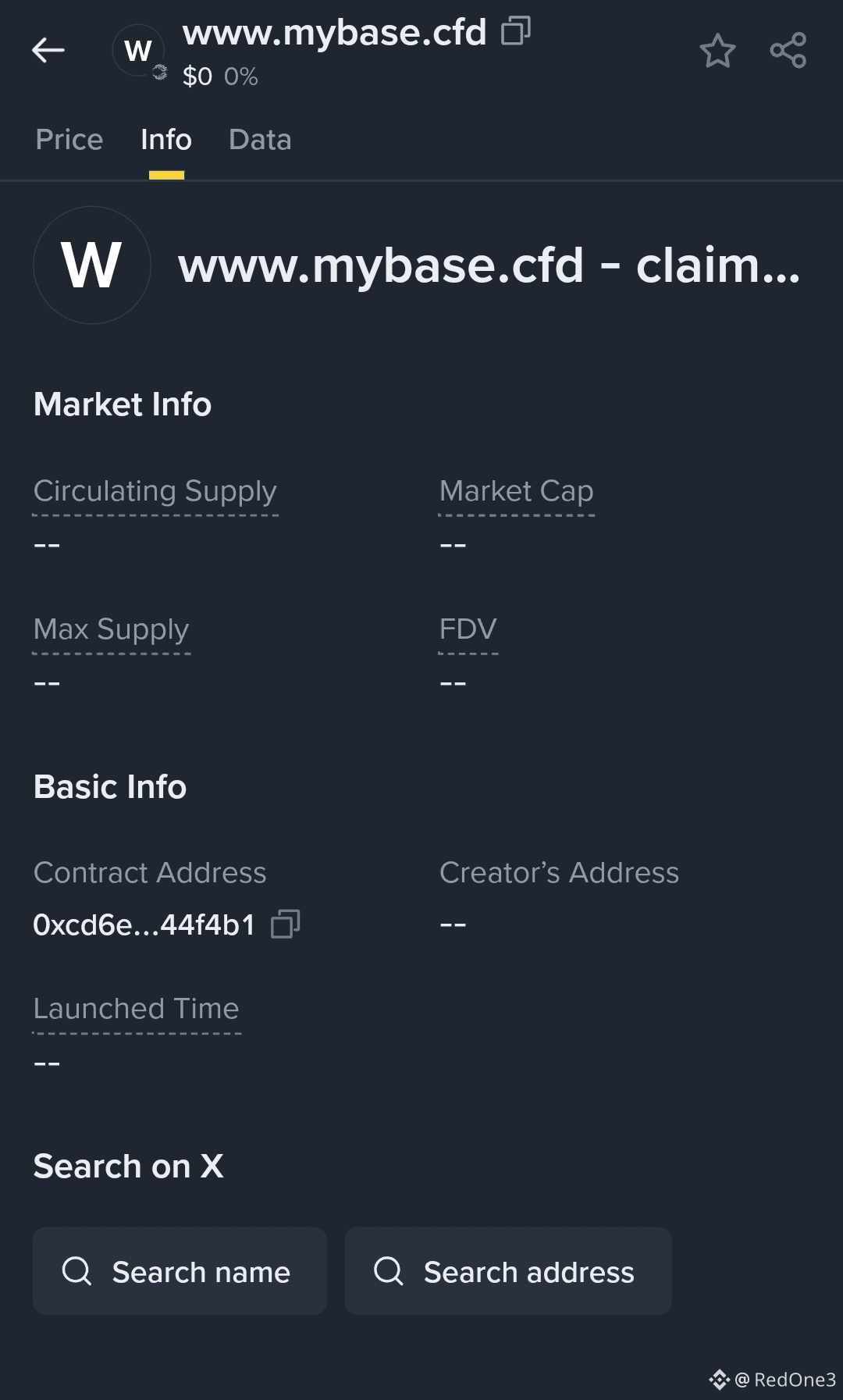Tap the large W token avatar
This screenshot has height=1400, width=843.
(x=92, y=265)
